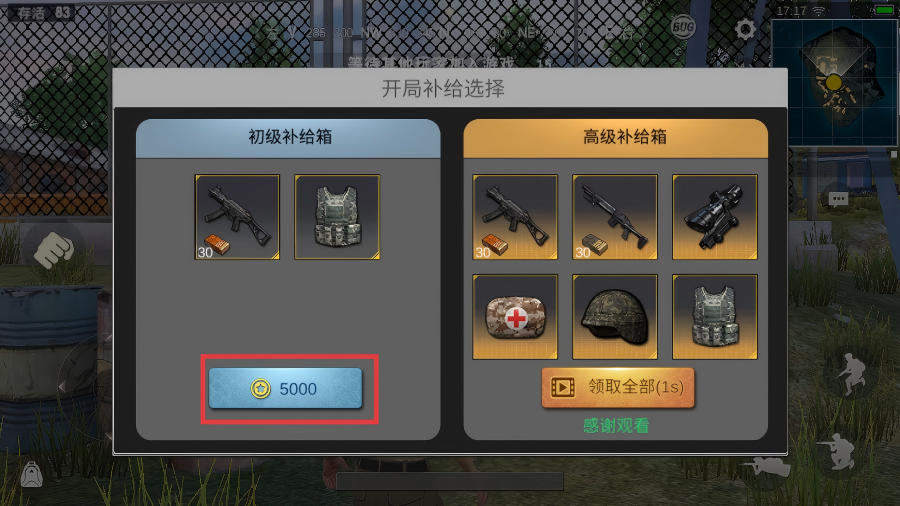Choose the first aid kit item
This screenshot has height=506, width=900.
515,317
